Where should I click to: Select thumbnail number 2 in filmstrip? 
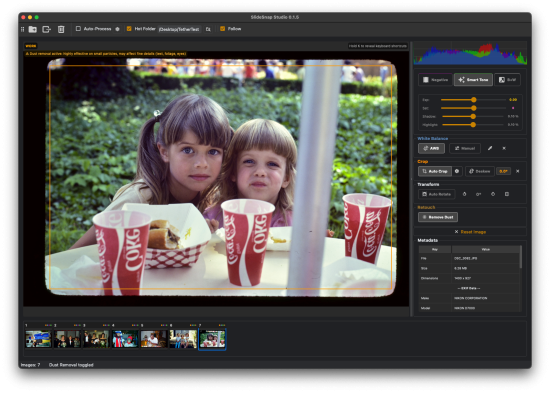tap(67, 339)
